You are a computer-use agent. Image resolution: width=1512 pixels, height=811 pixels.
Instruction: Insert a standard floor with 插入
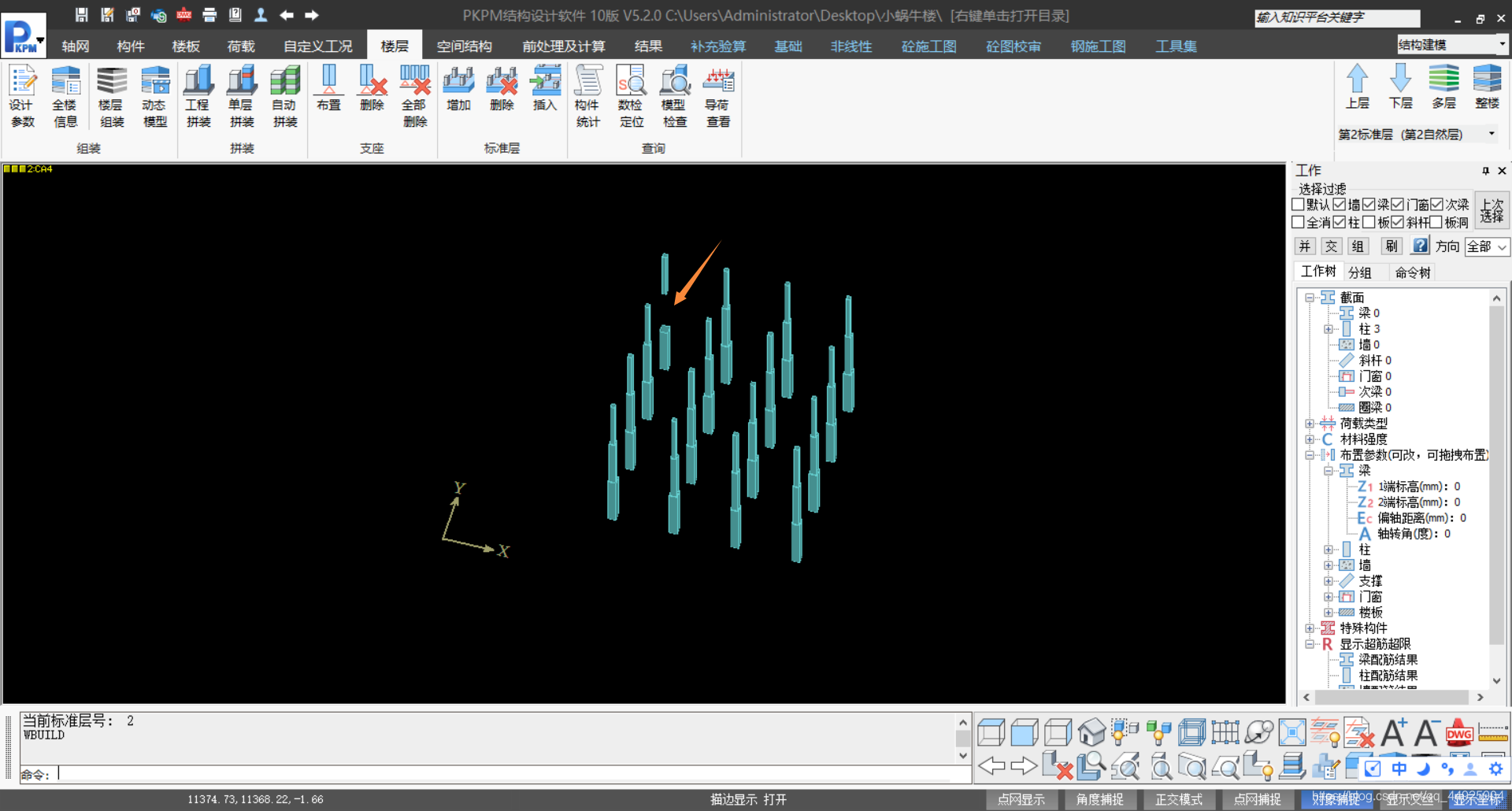[545, 88]
